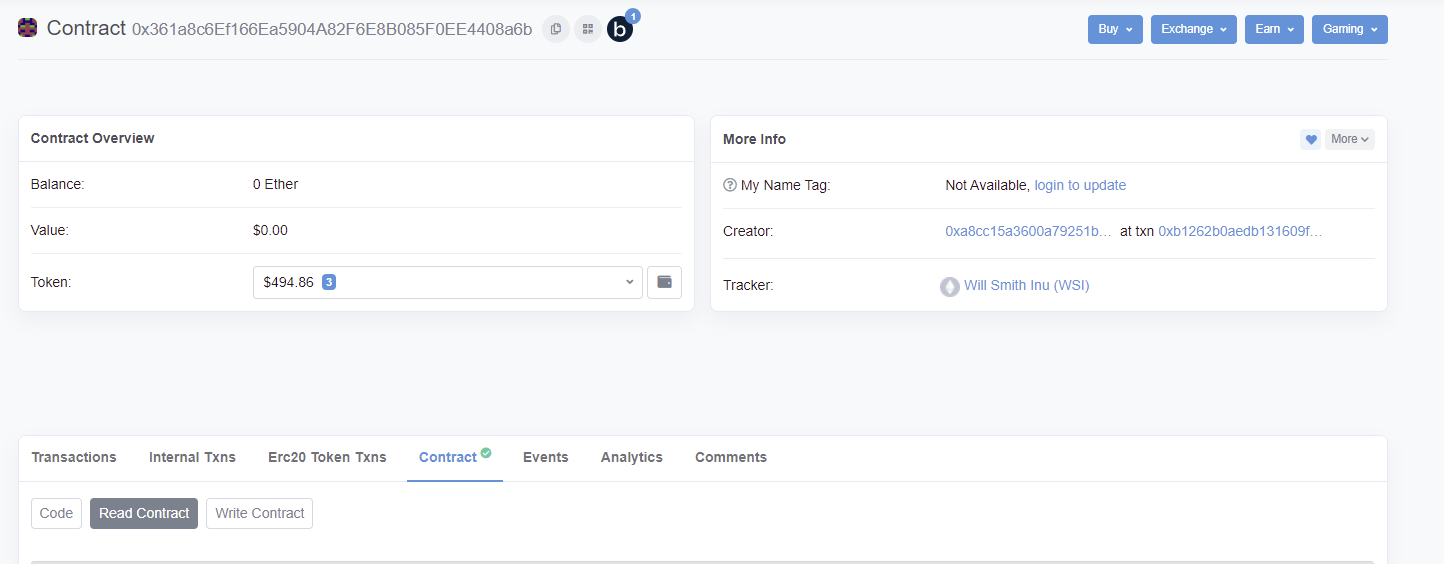The image size is (1444, 564).
Task: Switch to the Erc20 Token Txns tab
Action: pyautogui.click(x=327, y=457)
